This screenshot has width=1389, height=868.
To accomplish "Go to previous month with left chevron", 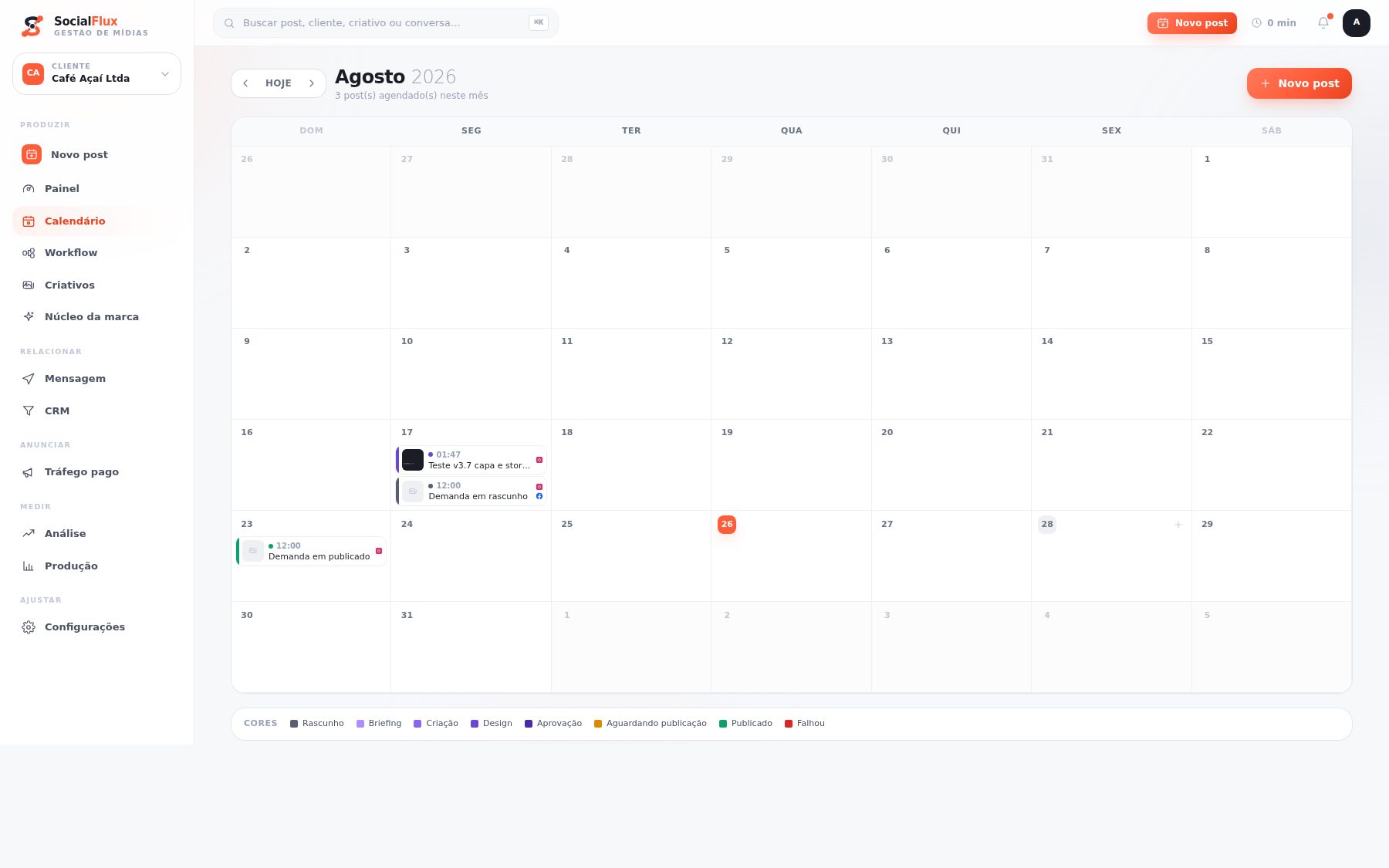I will pos(245,83).
